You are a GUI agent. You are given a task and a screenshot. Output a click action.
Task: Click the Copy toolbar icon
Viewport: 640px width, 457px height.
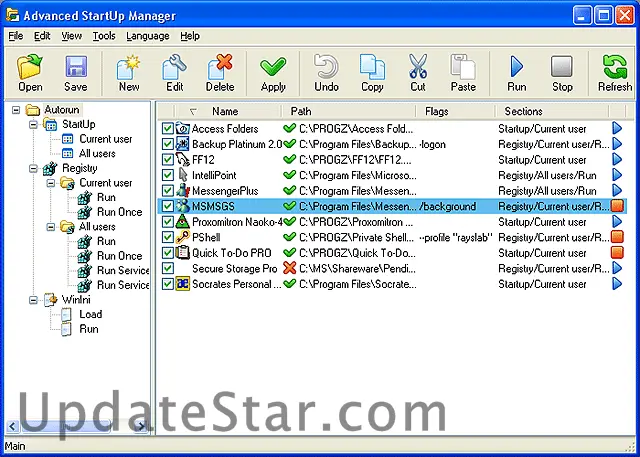click(x=372, y=67)
